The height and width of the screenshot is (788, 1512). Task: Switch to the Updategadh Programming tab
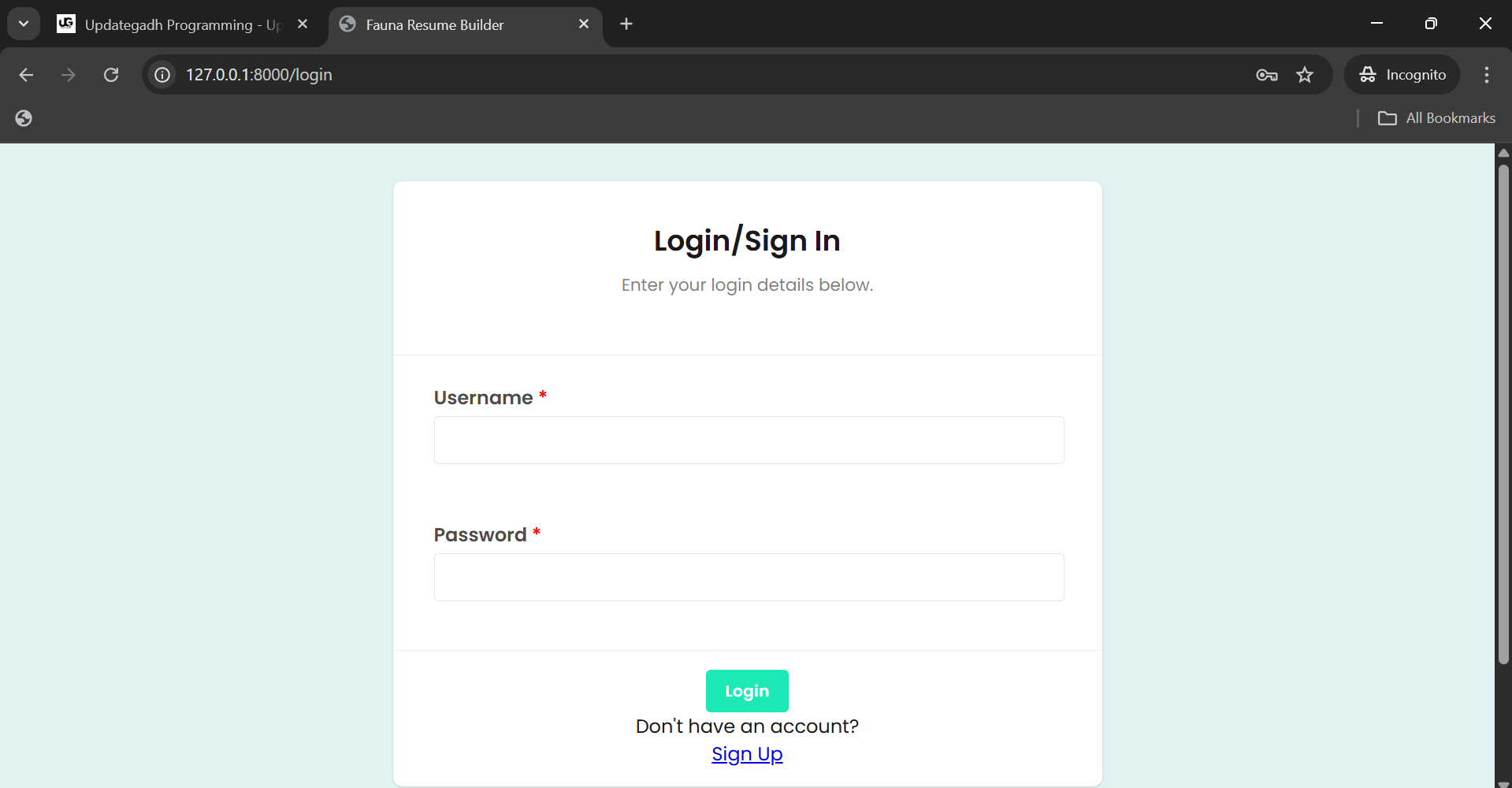(x=173, y=24)
